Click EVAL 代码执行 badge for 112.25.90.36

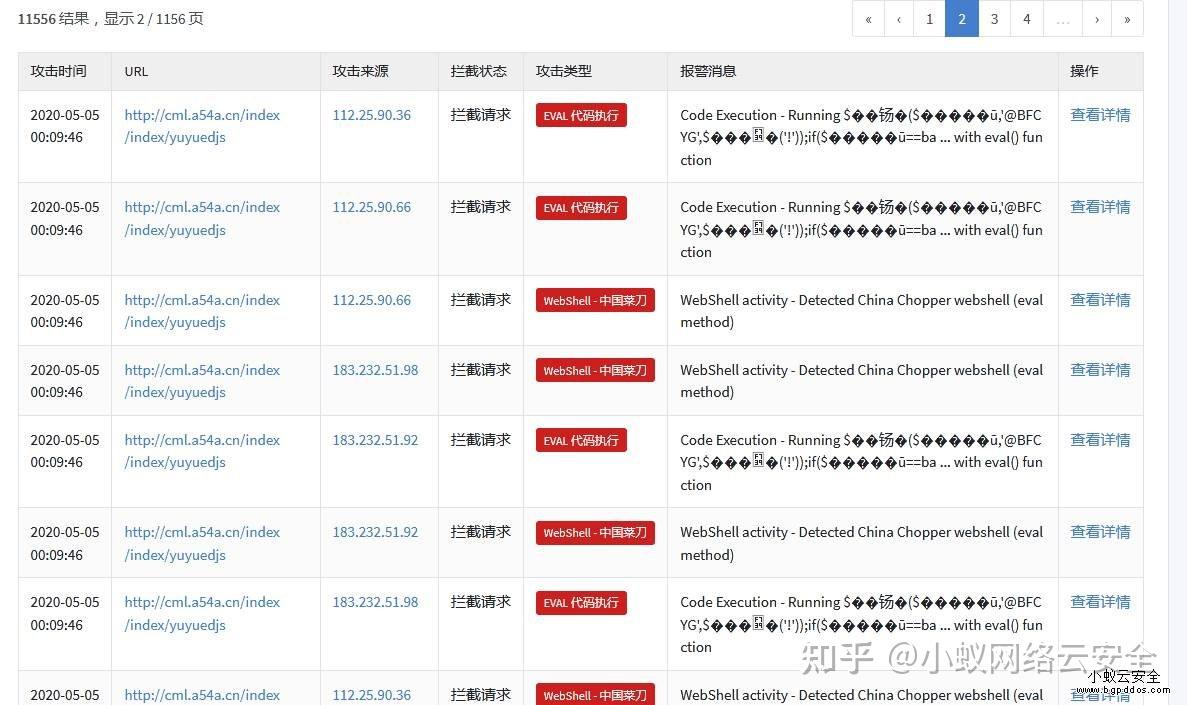pos(581,115)
